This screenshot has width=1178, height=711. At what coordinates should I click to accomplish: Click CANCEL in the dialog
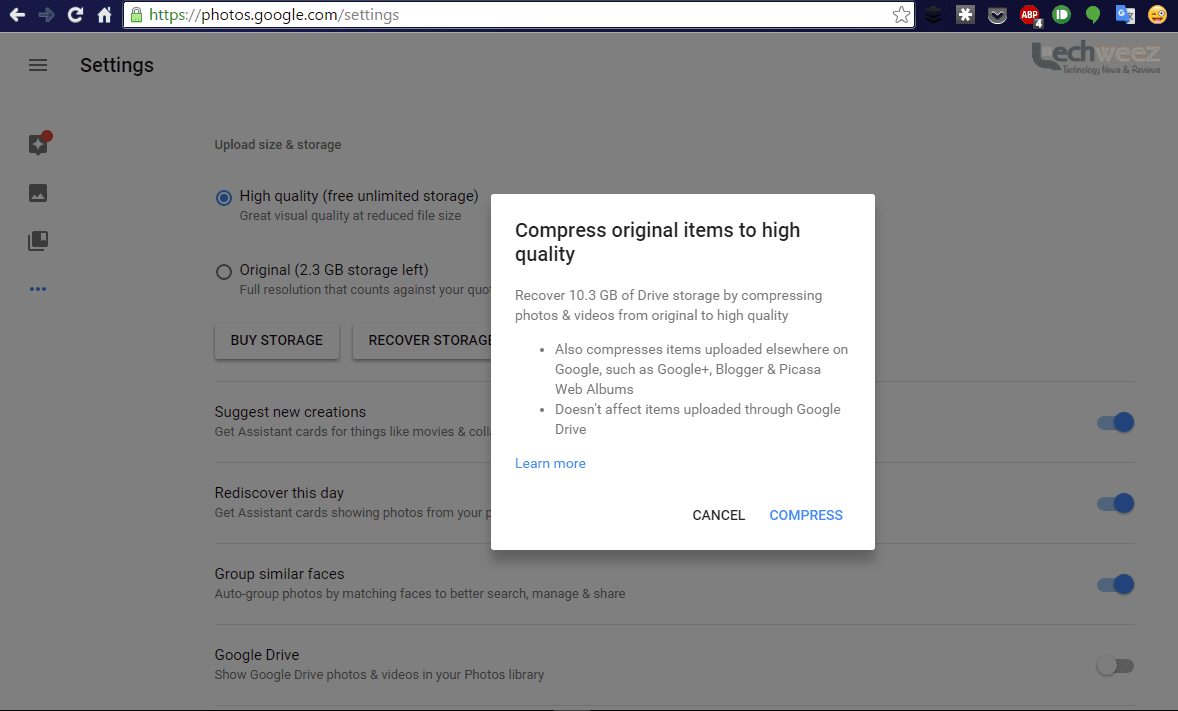tap(718, 516)
